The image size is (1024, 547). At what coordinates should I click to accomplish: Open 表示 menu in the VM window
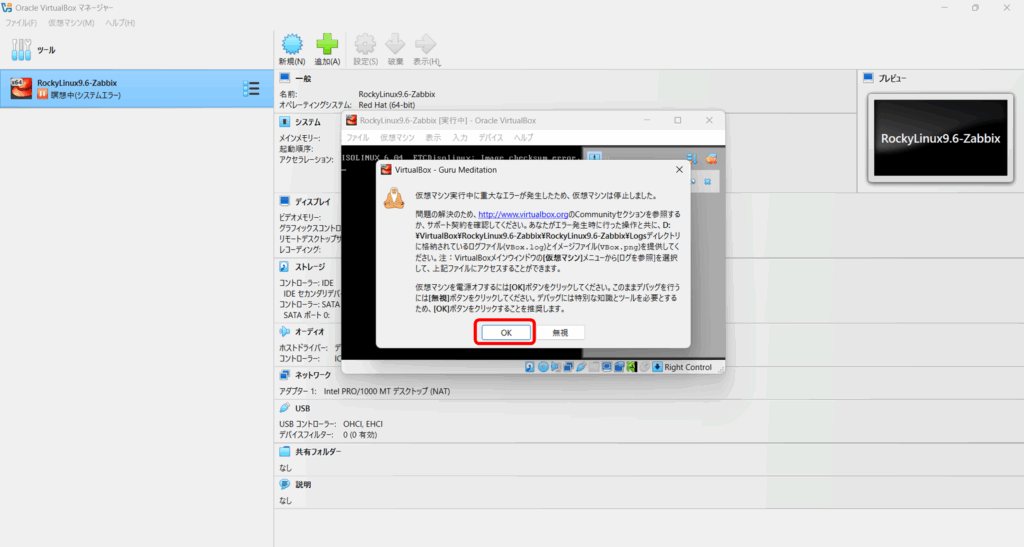pyautogui.click(x=433, y=138)
